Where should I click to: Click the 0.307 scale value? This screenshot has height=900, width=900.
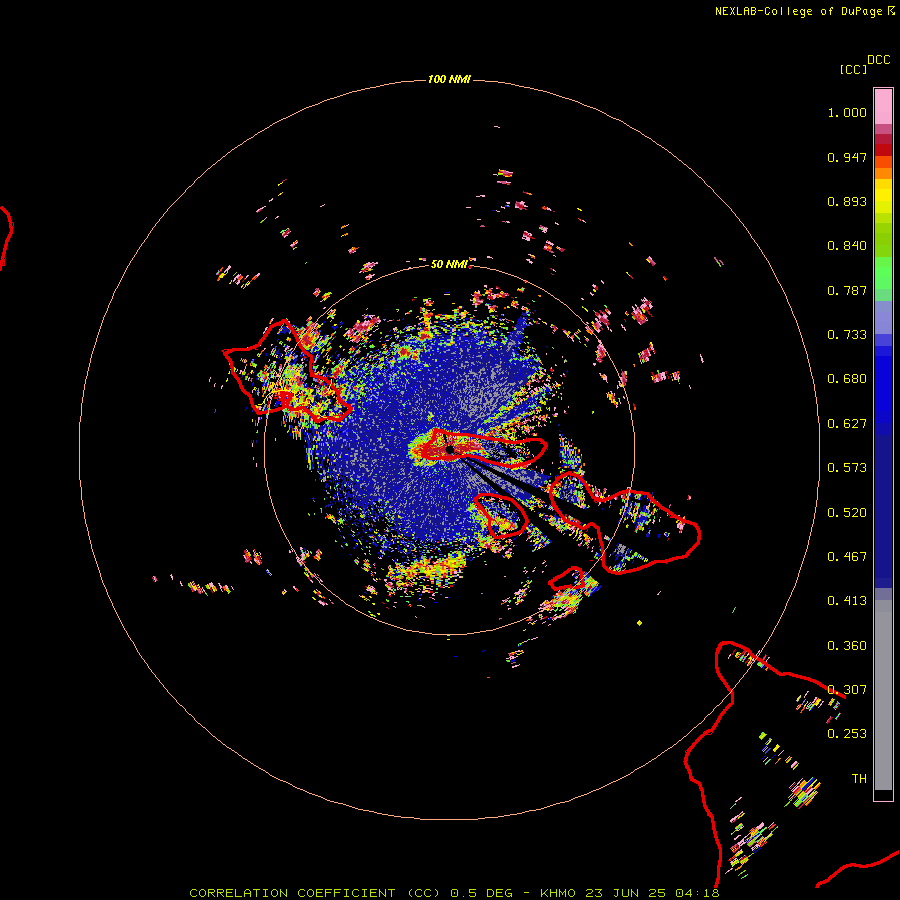pyautogui.click(x=847, y=690)
